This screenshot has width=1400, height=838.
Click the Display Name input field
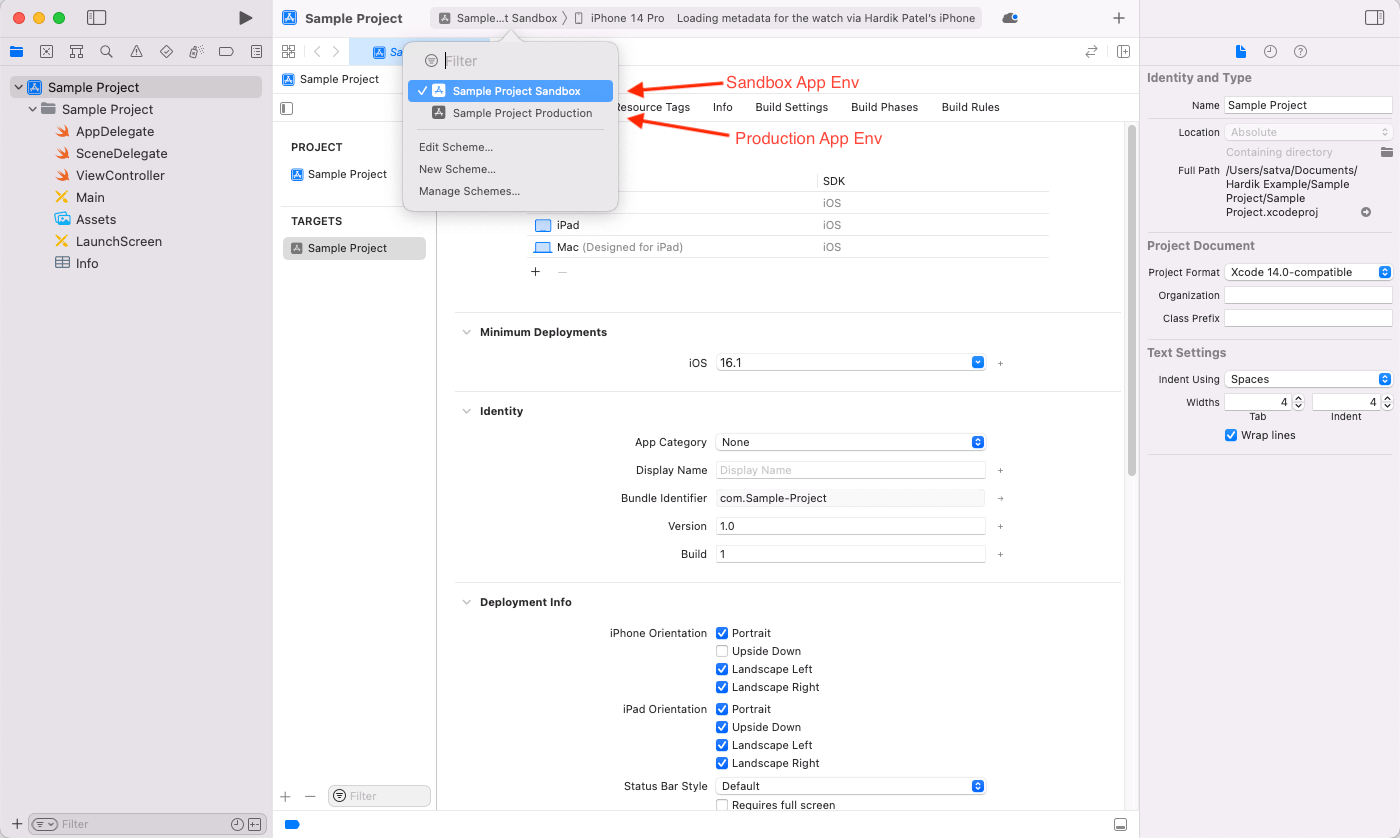(x=851, y=470)
